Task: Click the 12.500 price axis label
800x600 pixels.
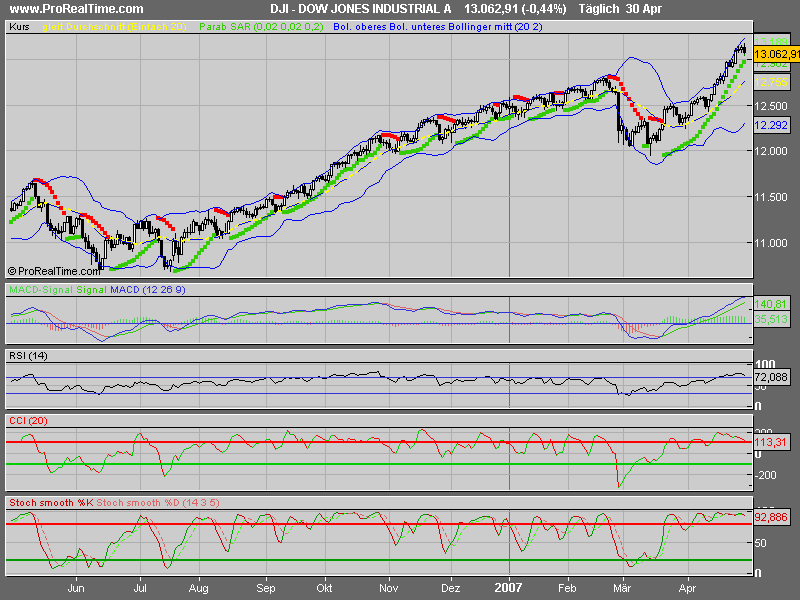Action: coord(771,106)
